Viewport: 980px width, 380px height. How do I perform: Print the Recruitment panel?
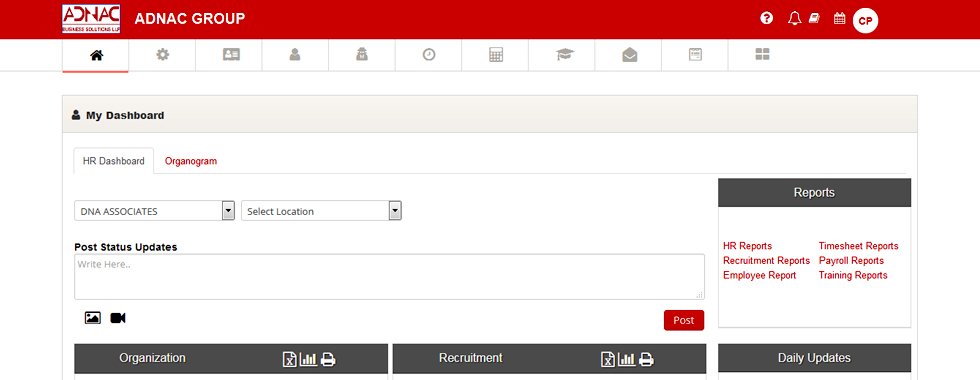(x=646, y=359)
